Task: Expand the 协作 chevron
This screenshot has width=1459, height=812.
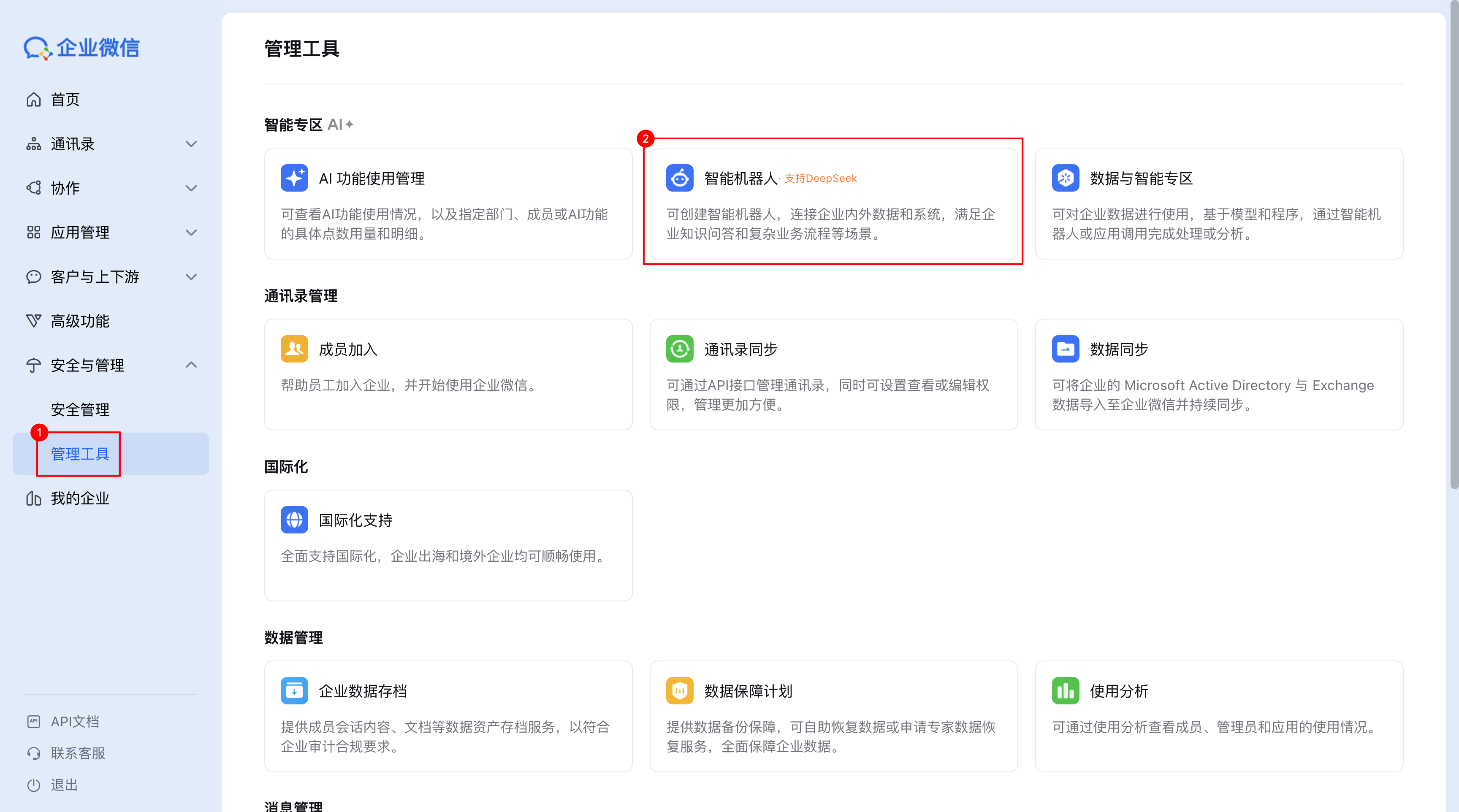Action: click(x=191, y=188)
